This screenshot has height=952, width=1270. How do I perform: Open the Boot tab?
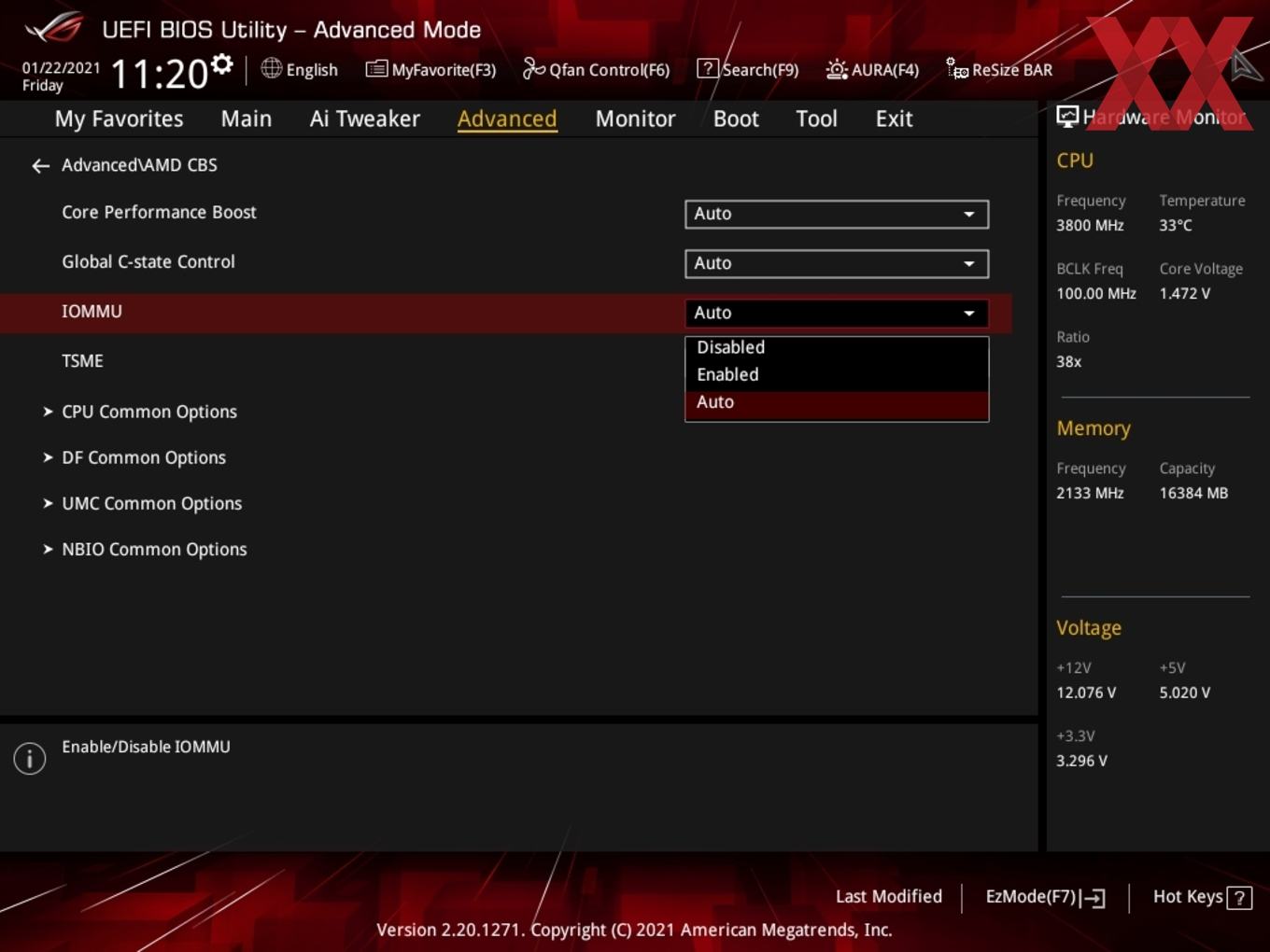736,119
